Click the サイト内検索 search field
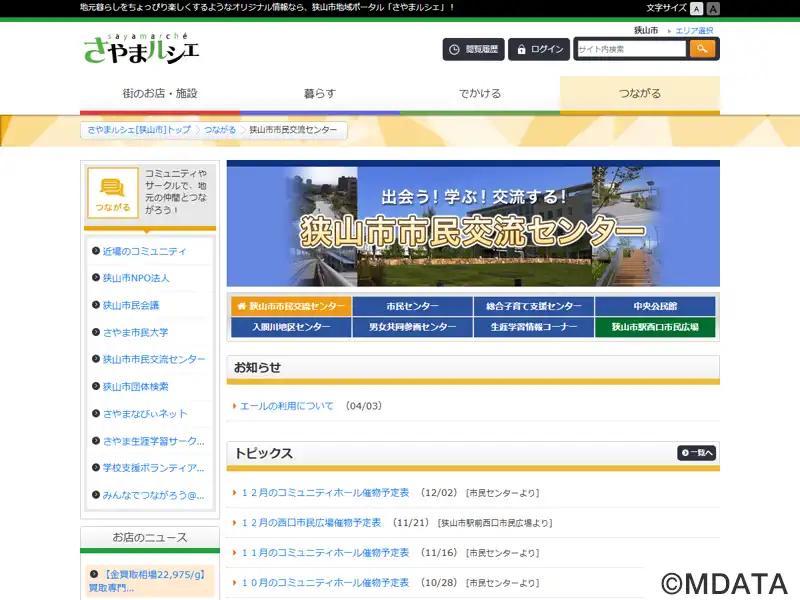Image resolution: width=800 pixels, height=600 pixels. tap(630, 49)
